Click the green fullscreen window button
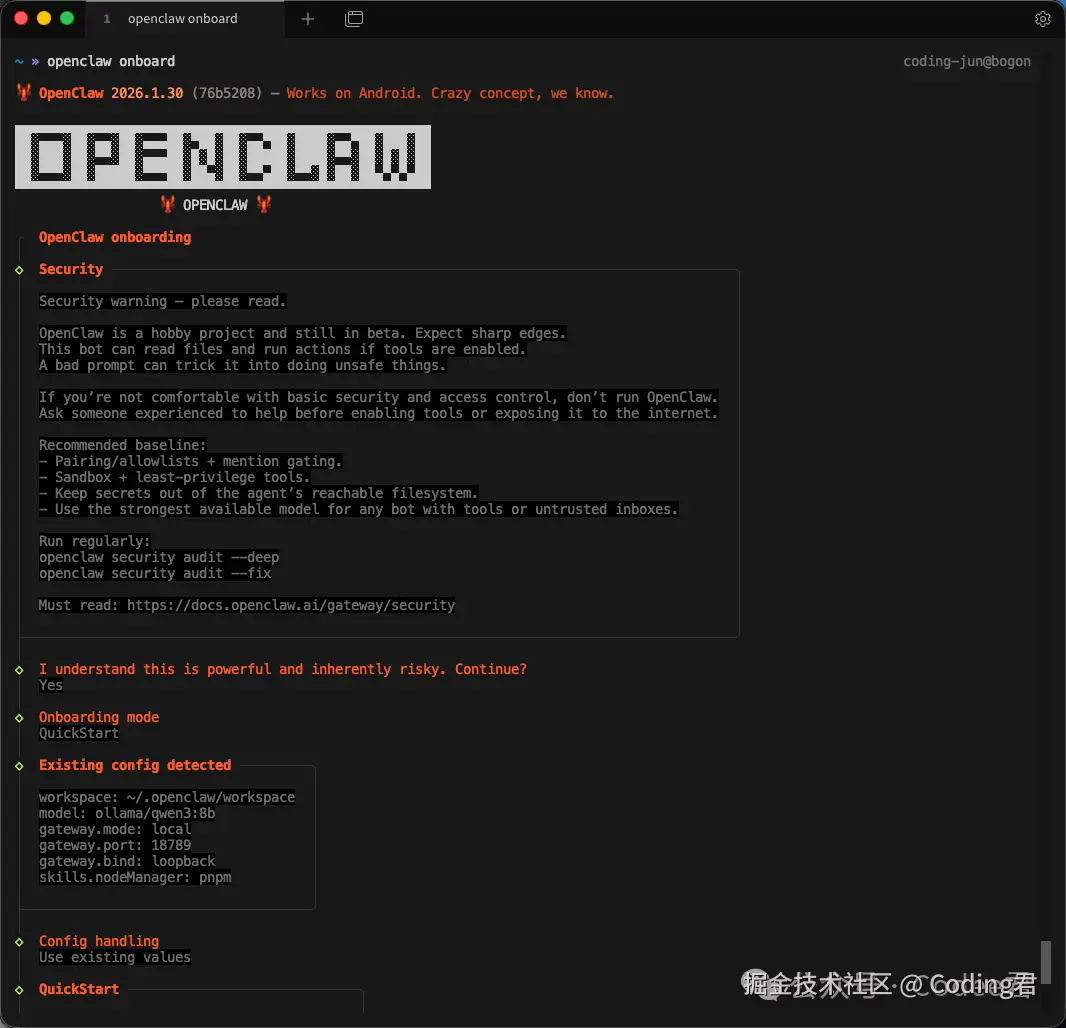The height and width of the screenshot is (1028, 1066). 67,18
